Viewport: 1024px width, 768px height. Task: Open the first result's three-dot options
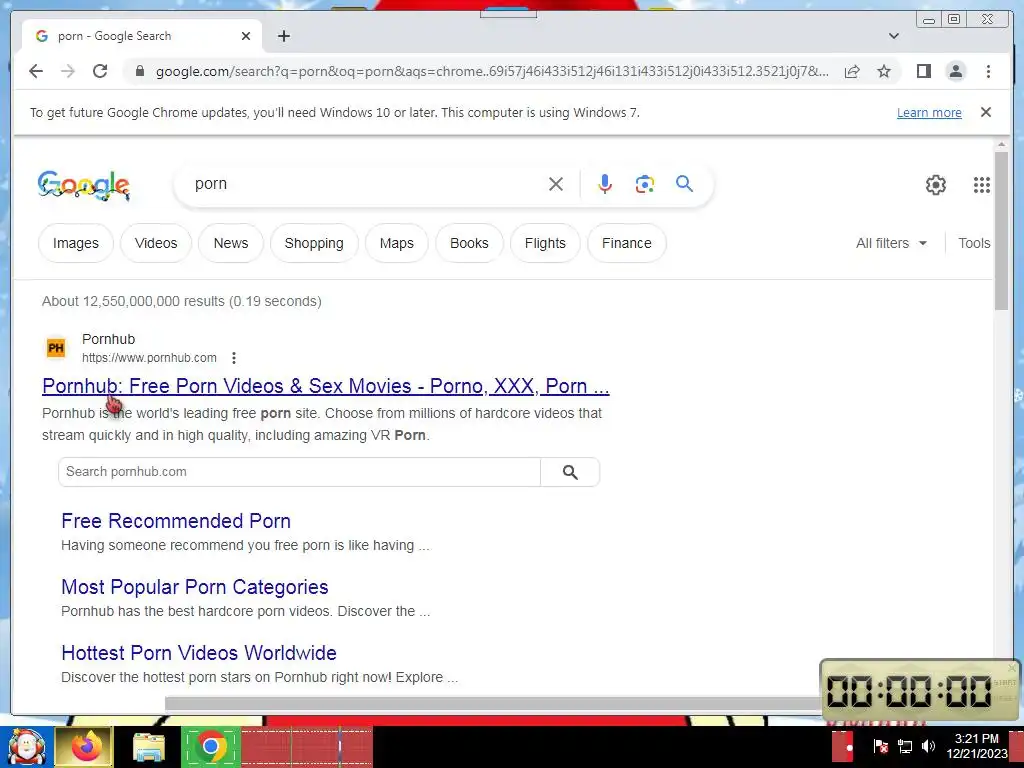pos(234,358)
